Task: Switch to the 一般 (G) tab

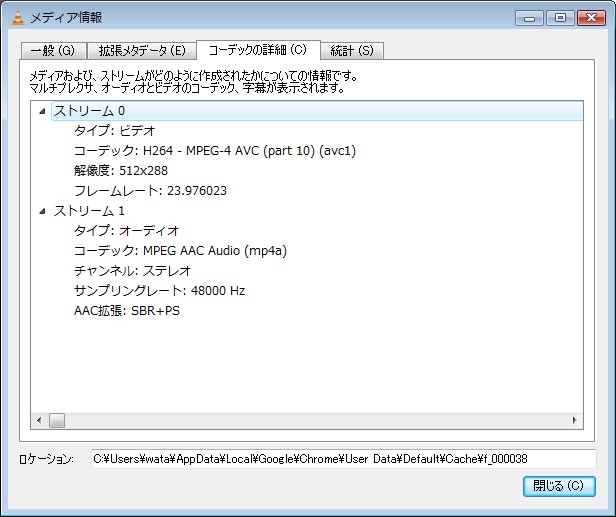Action: (53, 50)
